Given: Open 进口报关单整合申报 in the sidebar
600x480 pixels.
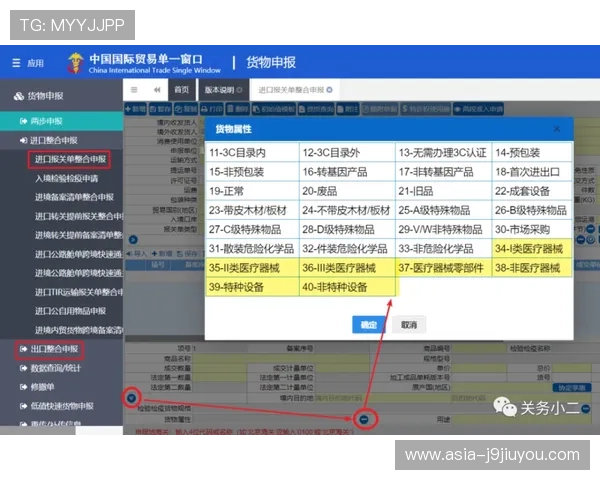Looking at the screenshot, I should 70,159.
